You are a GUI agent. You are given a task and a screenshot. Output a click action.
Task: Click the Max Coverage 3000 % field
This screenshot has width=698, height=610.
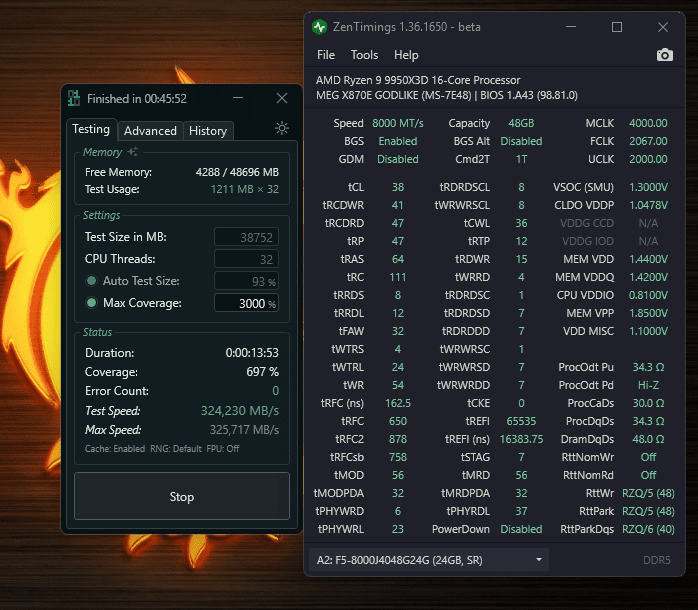(246, 303)
